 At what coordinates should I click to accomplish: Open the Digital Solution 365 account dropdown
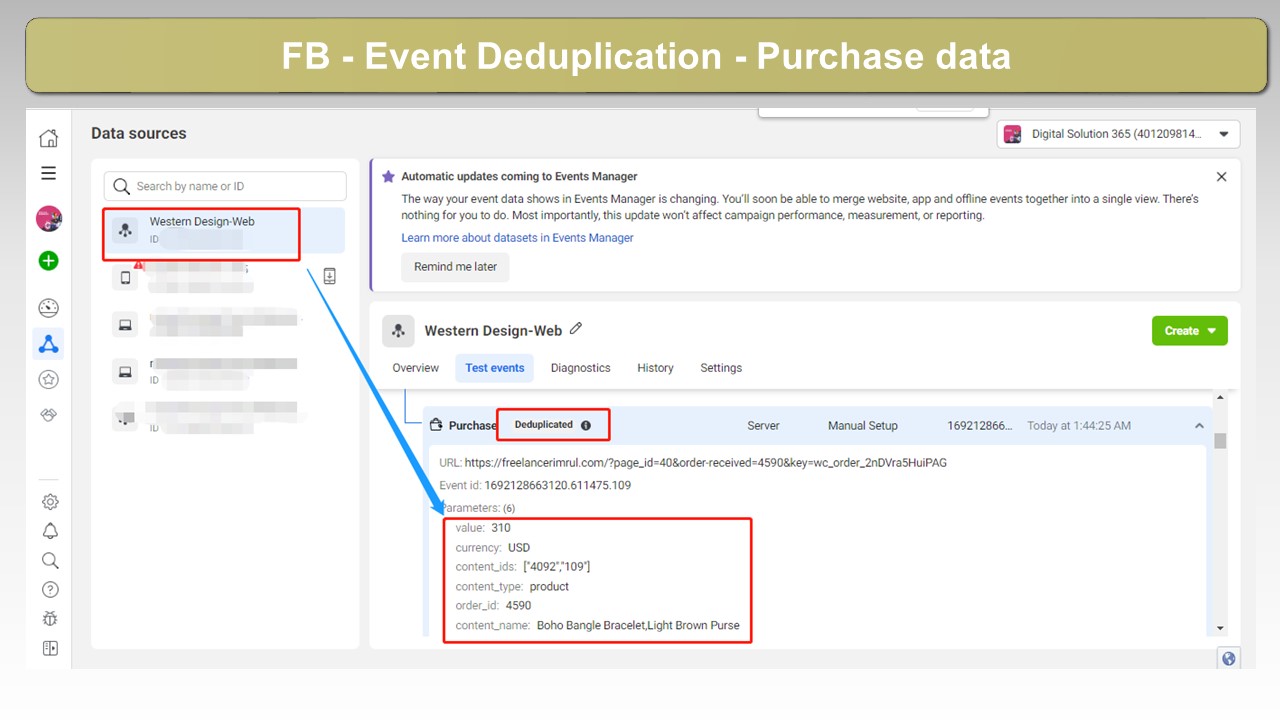(x=1118, y=134)
